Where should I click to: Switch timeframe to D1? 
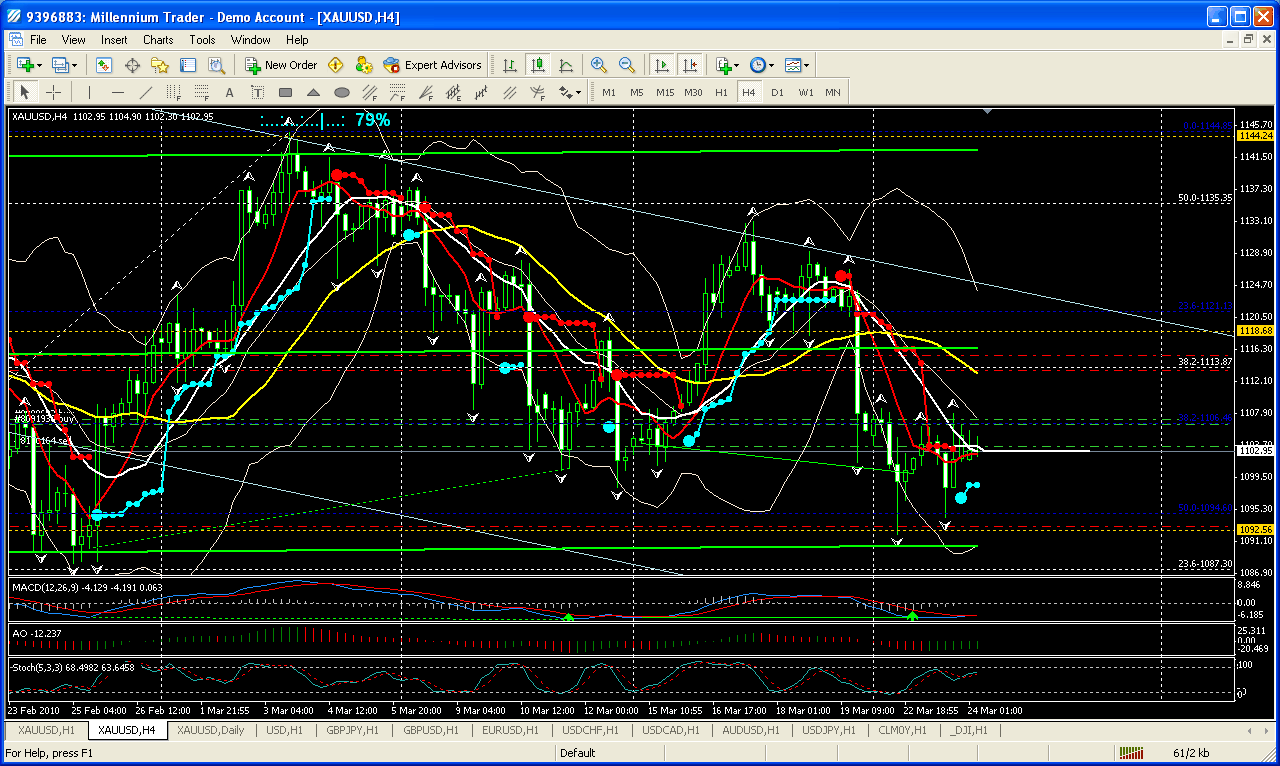777,92
